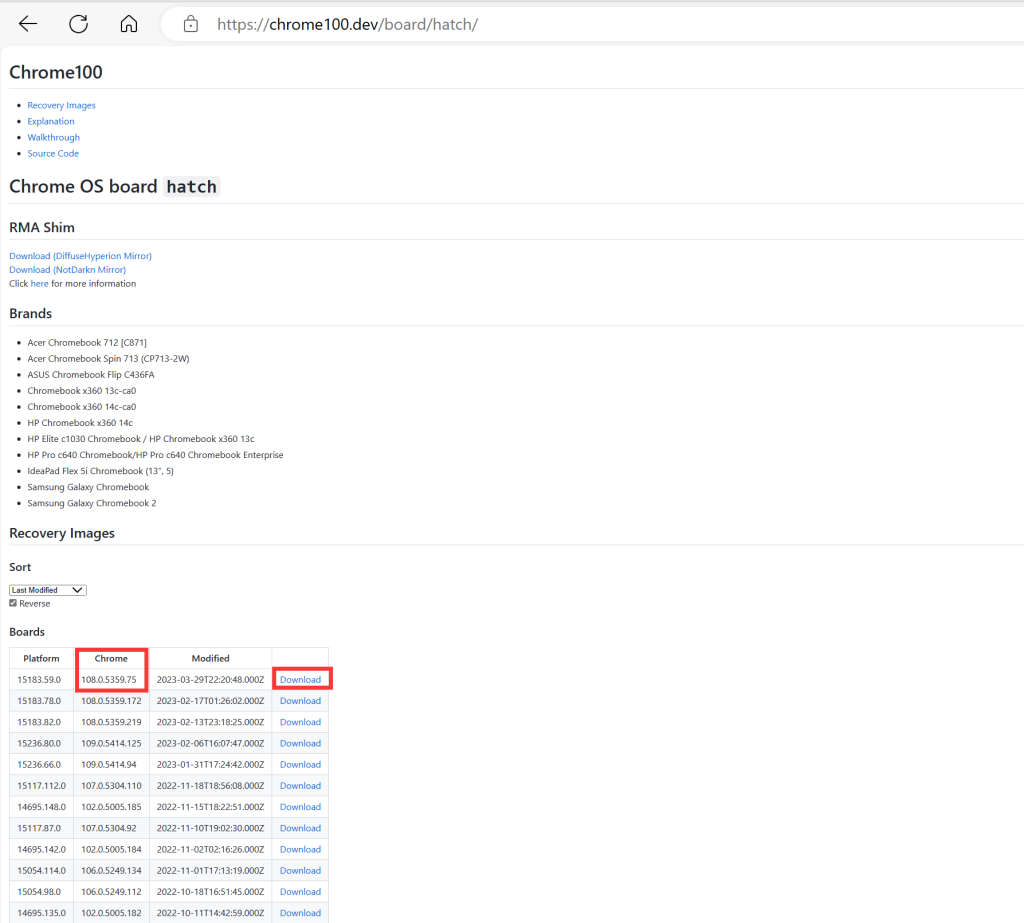This screenshot has height=923, width=1024.
Task: Select Chrome version 108.0.5359.75 cell
Action: click(x=109, y=679)
